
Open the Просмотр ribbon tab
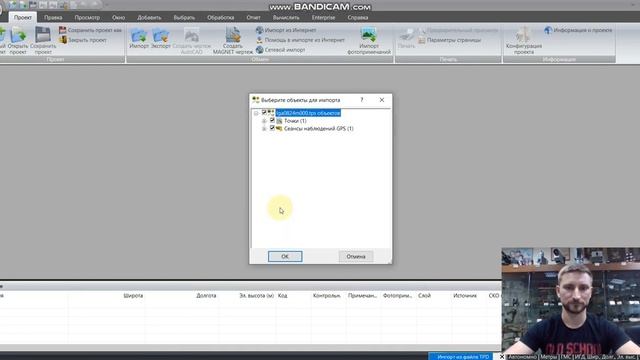point(87,18)
